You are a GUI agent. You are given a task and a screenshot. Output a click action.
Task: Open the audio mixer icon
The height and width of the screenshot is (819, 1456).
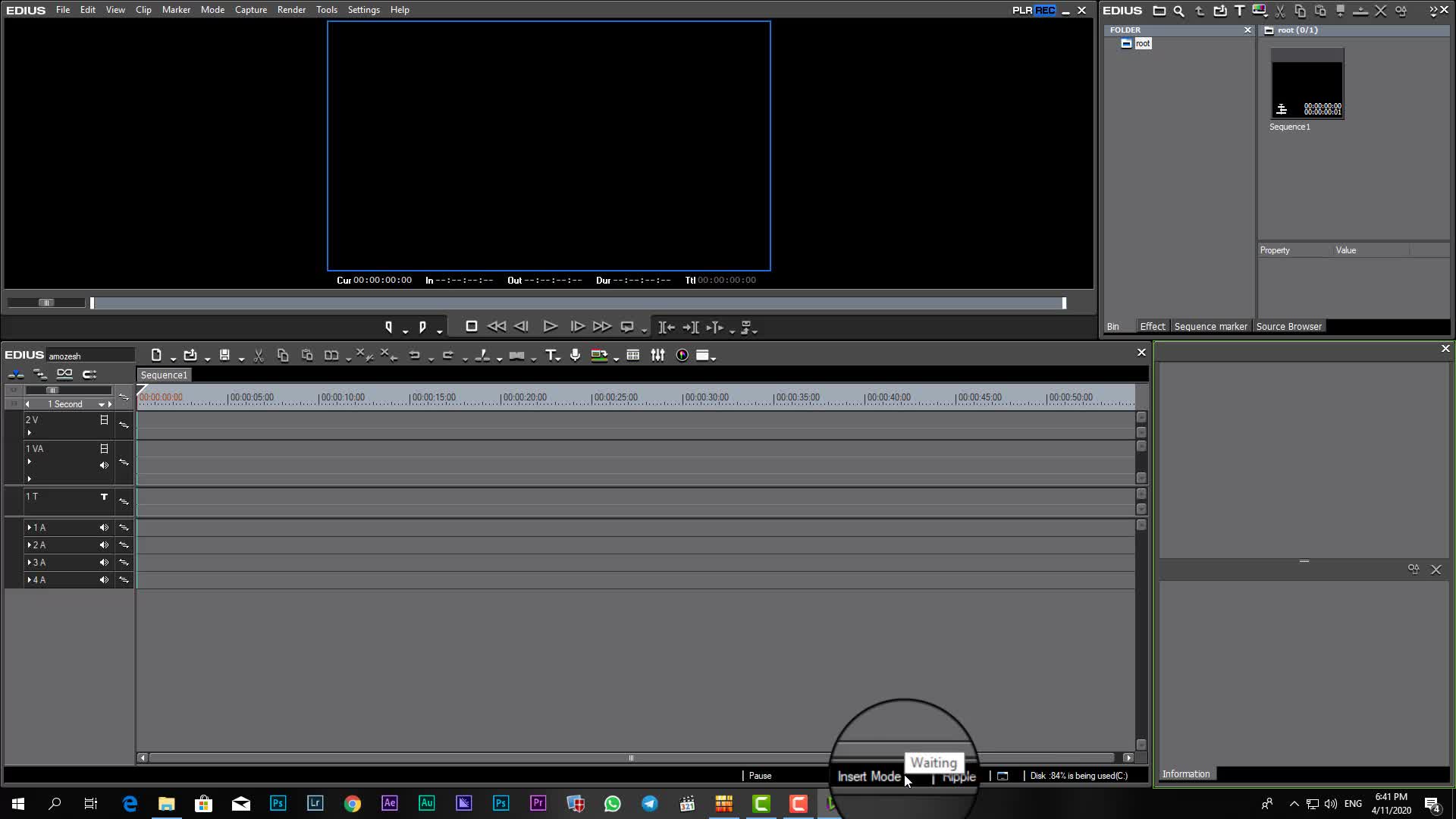(x=657, y=355)
